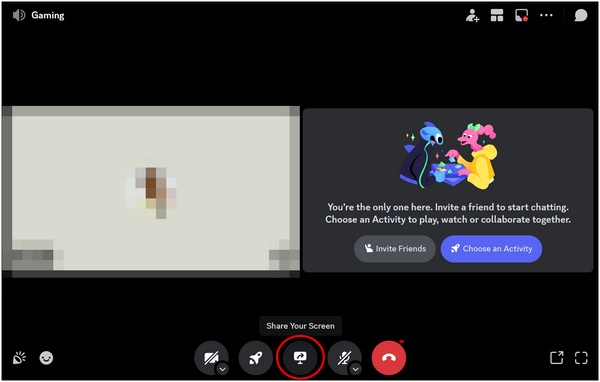Image resolution: width=600 pixels, height=382 pixels.
Task: Disconnect with the red hang-up button
Action: pos(389,358)
